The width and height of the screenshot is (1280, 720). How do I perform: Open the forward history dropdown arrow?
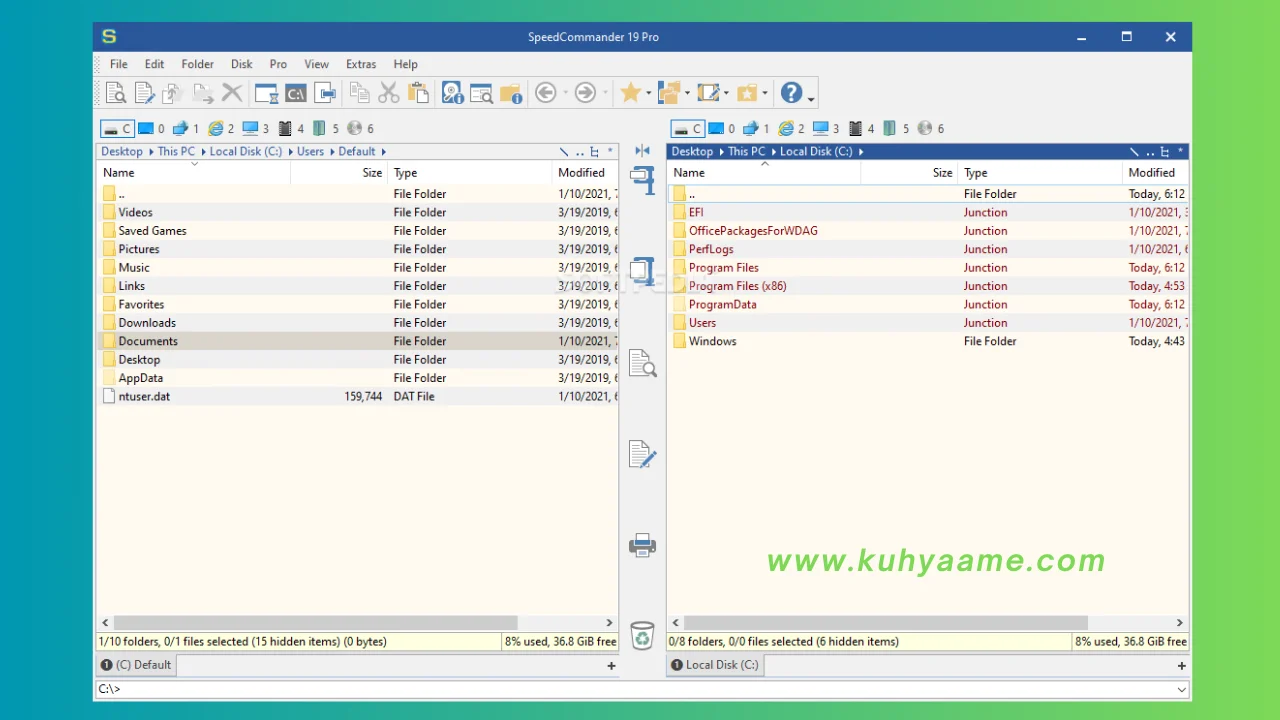(605, 94)
